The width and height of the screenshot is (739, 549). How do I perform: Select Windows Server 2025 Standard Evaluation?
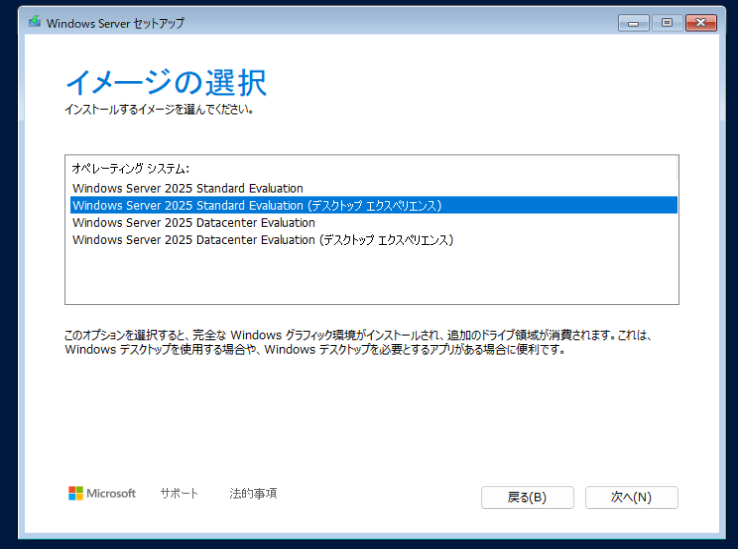click(x=188, y=188)
